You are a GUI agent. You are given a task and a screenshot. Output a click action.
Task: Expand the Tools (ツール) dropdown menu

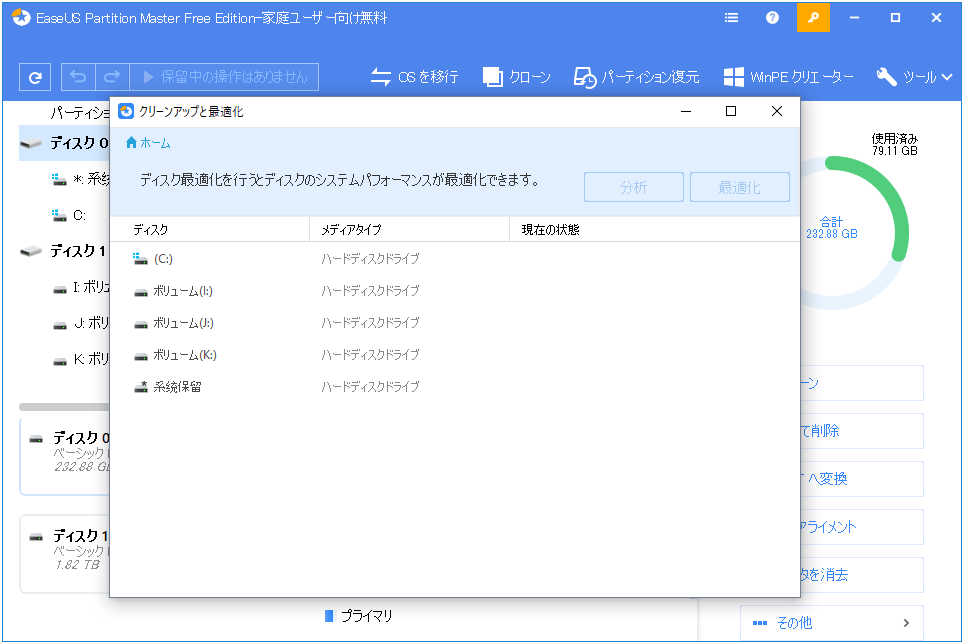coord(906,77)
